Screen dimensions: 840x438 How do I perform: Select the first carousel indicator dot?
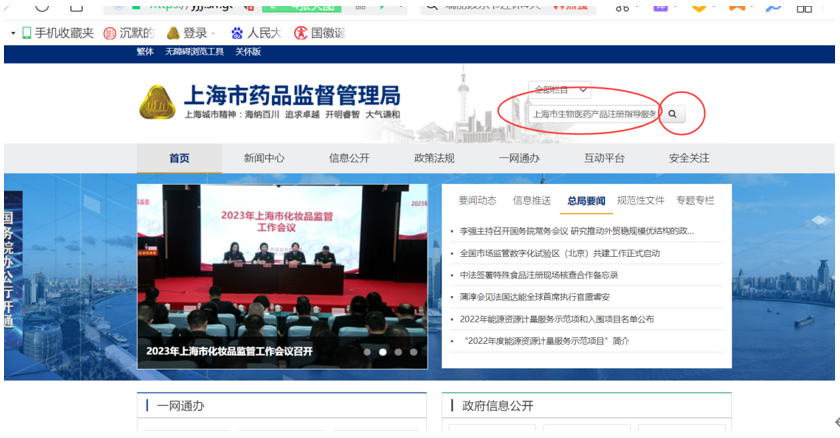[367, 352]
